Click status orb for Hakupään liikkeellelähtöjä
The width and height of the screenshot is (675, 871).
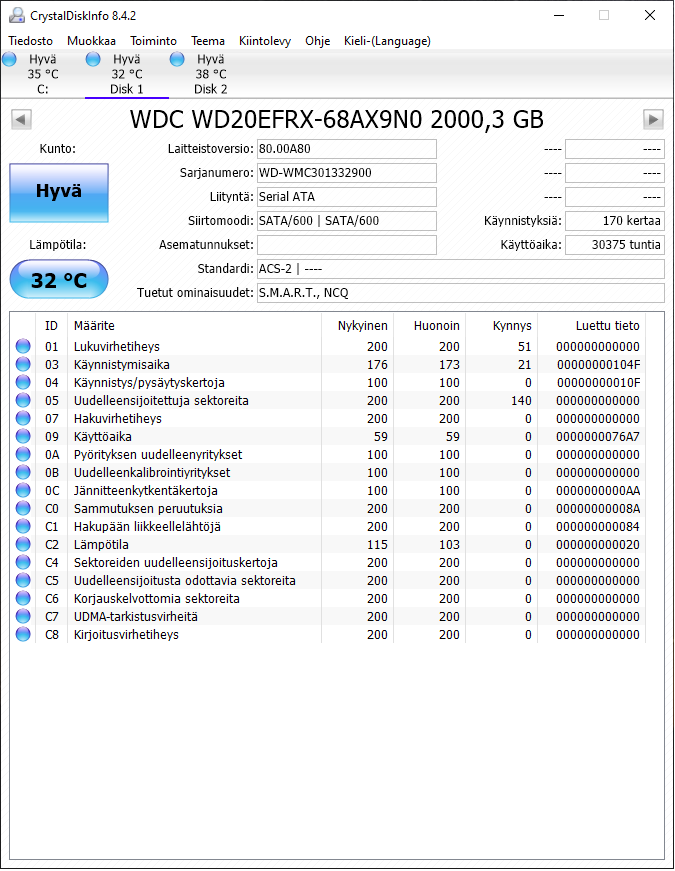(x=23, y=526)
